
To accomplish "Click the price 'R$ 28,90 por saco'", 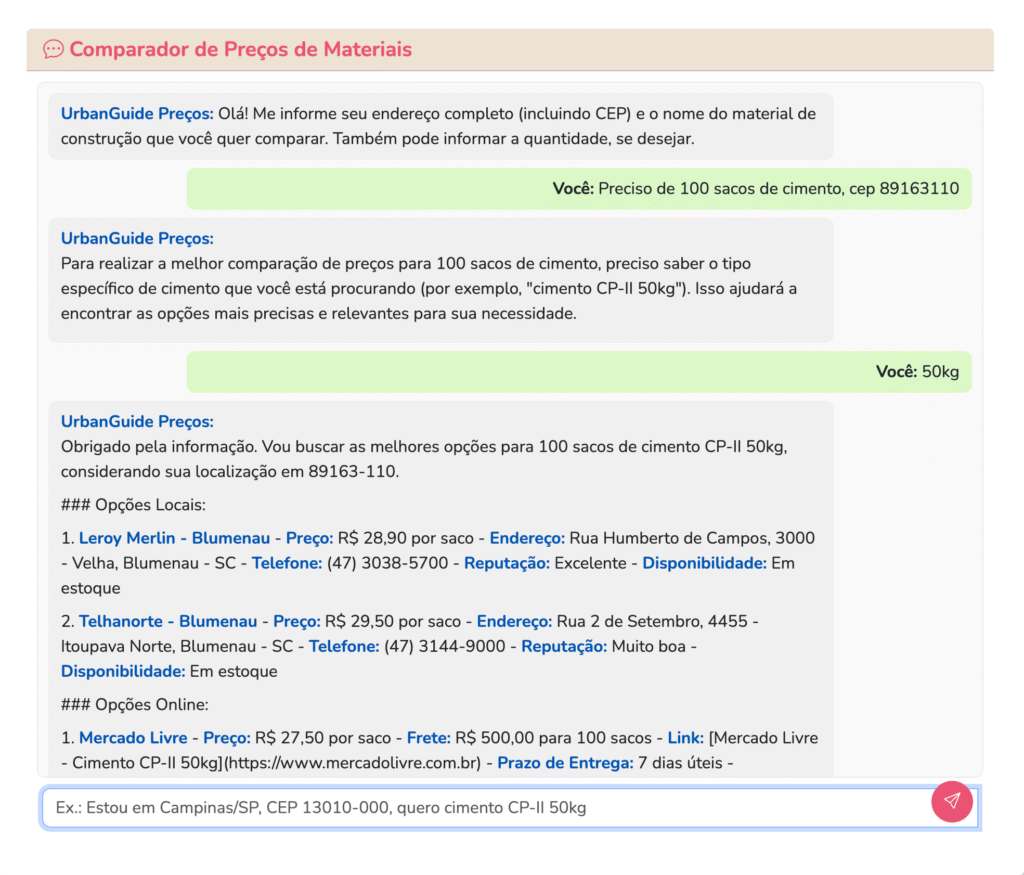I will click(x=406, y=538).
